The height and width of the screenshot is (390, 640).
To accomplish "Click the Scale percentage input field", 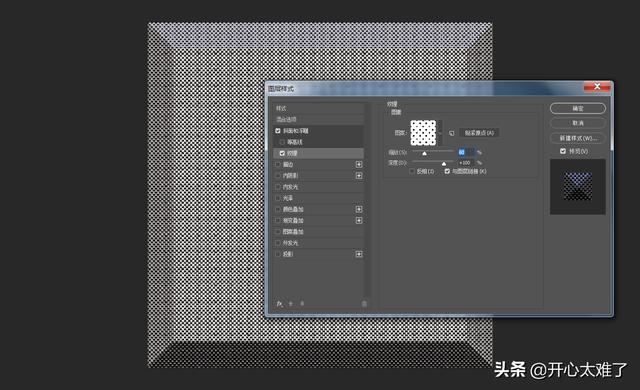I will coord(466,152).
